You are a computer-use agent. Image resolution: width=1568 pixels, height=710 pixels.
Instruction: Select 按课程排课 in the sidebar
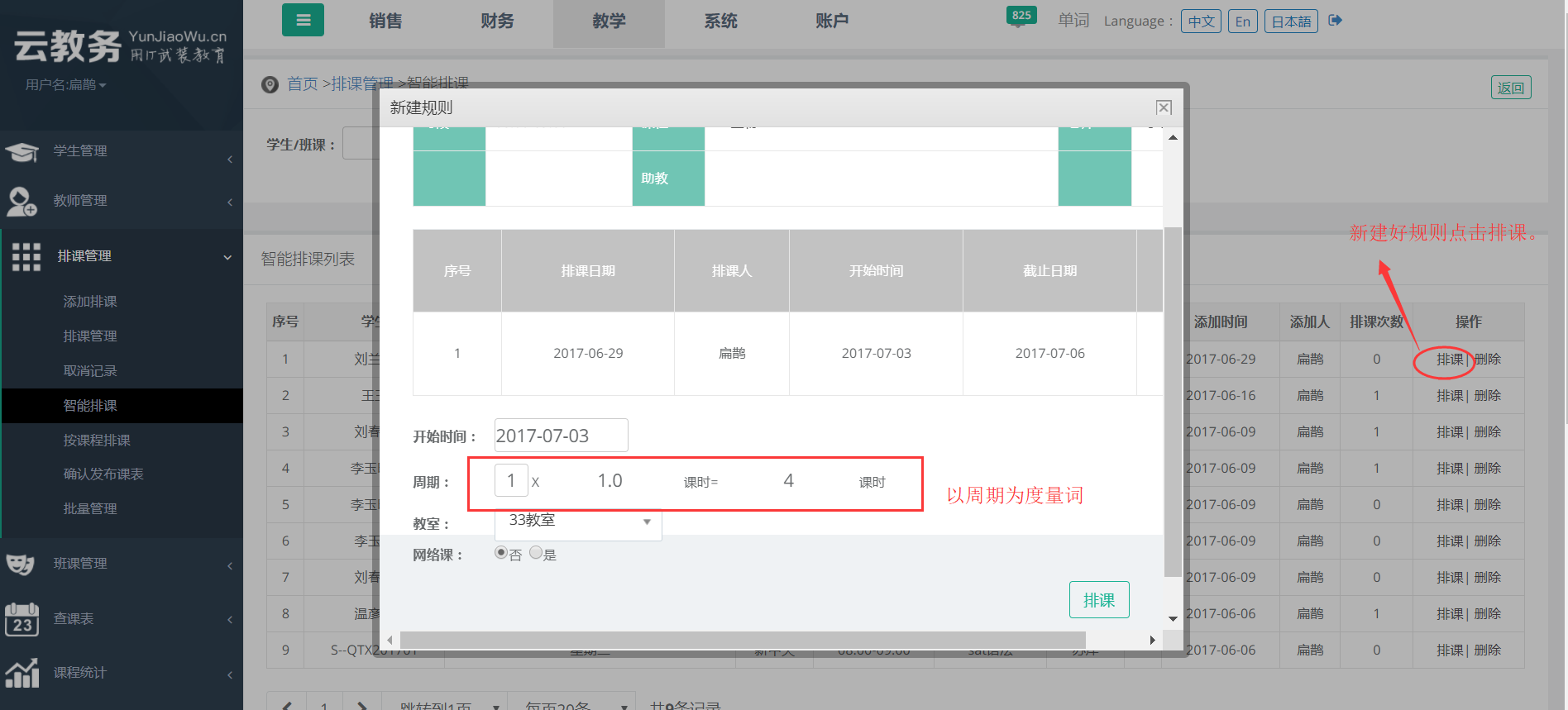[x=97, y=441]
